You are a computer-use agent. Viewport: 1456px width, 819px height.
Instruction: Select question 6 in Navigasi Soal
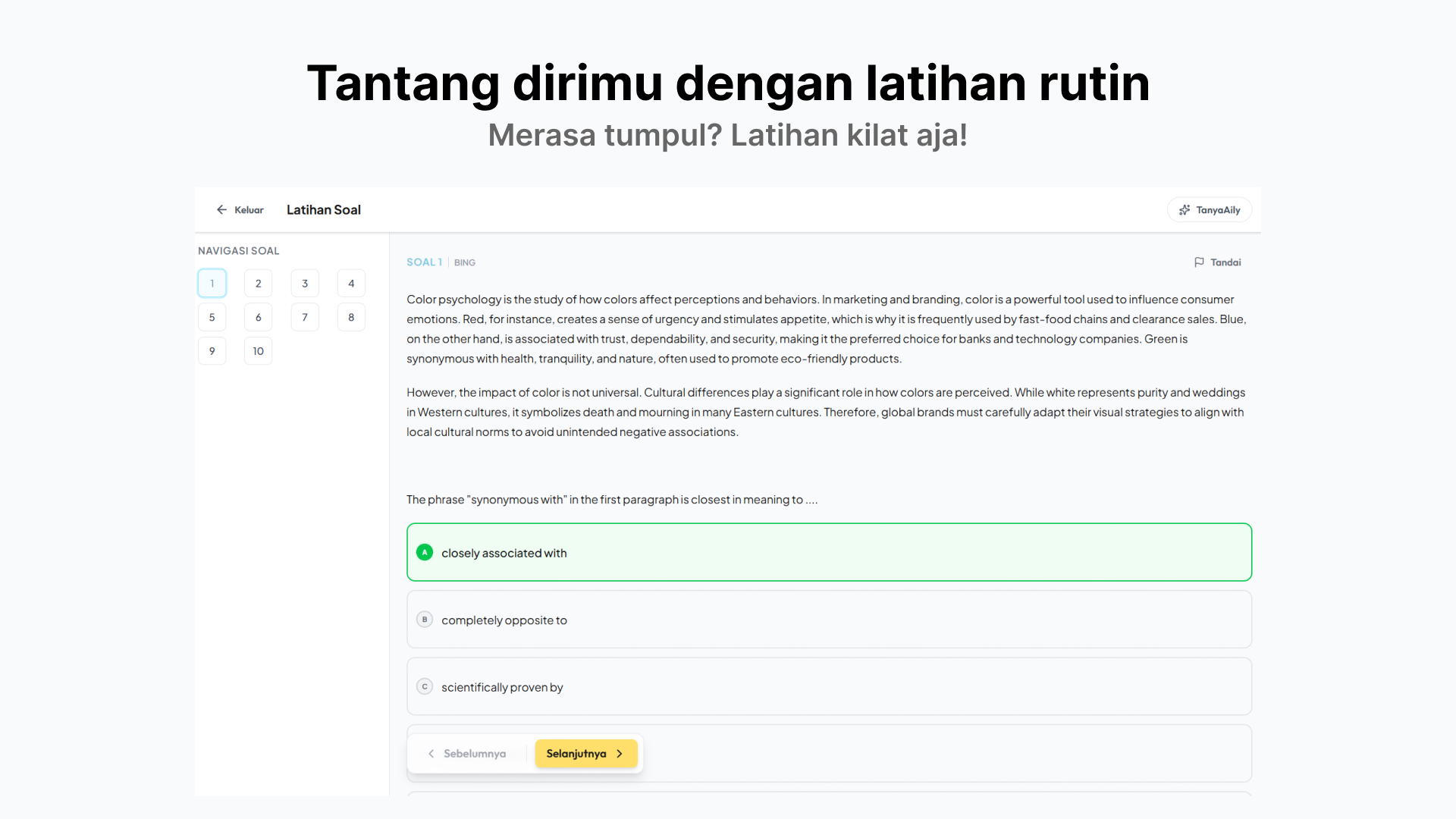258,318
